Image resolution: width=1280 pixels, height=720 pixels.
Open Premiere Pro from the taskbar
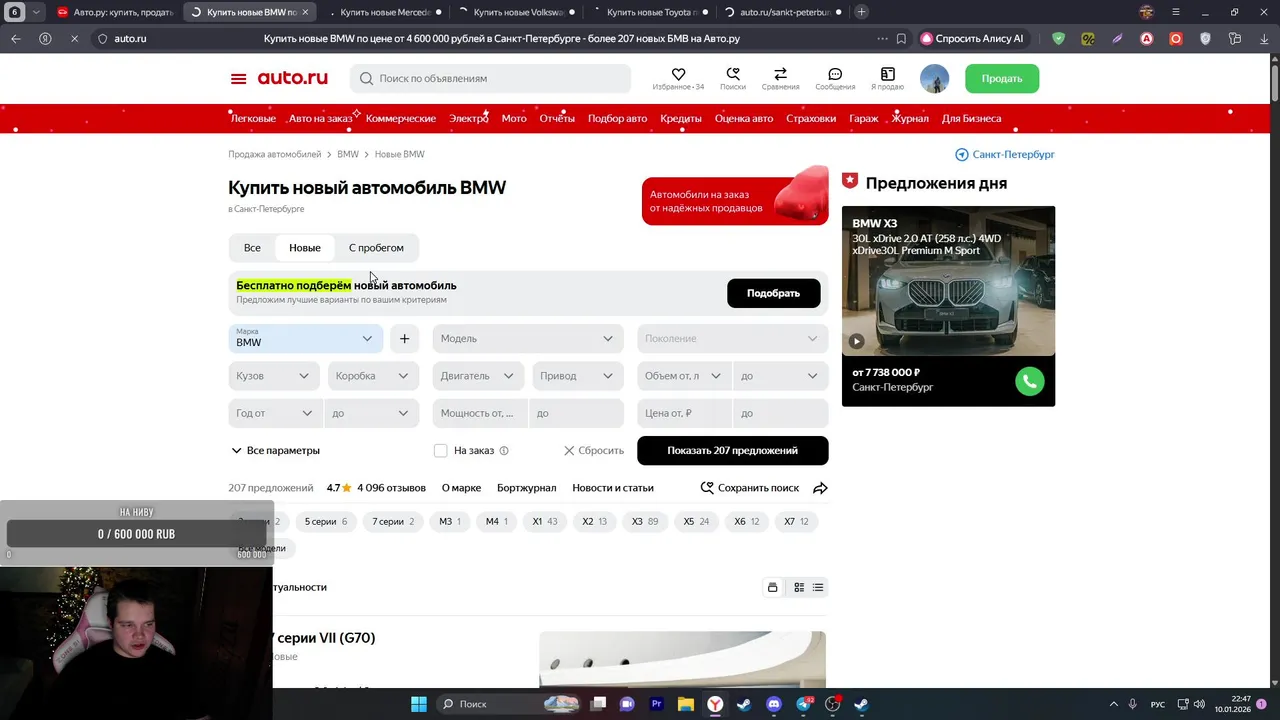pos(657,704)
